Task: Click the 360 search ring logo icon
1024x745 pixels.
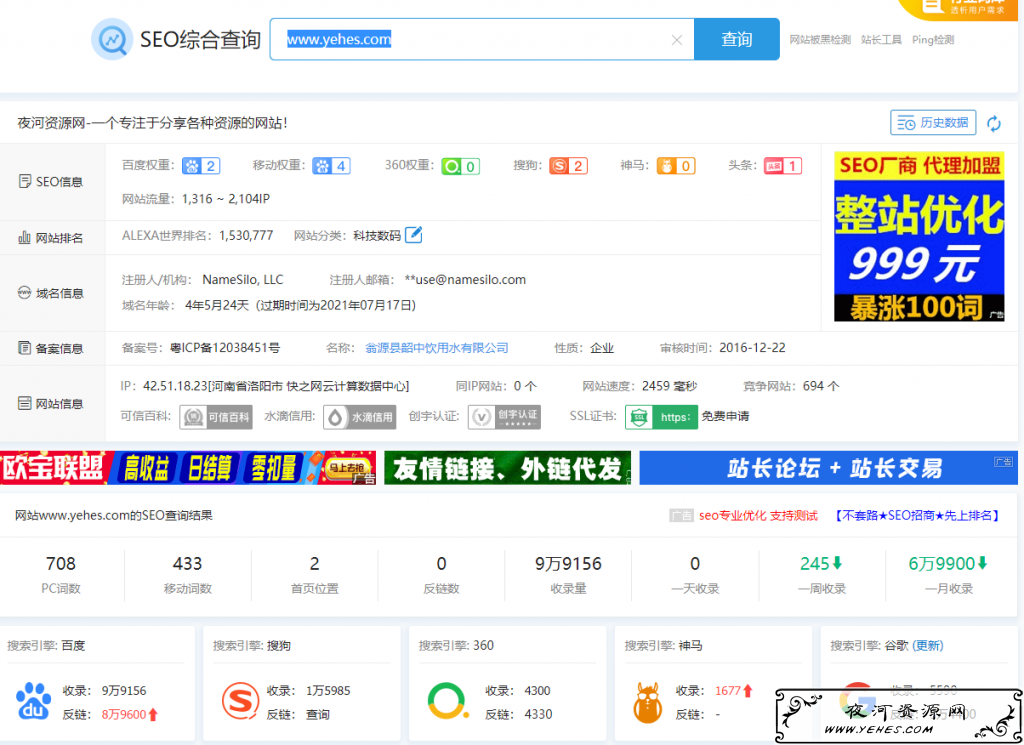Action: tap(448, 701)
